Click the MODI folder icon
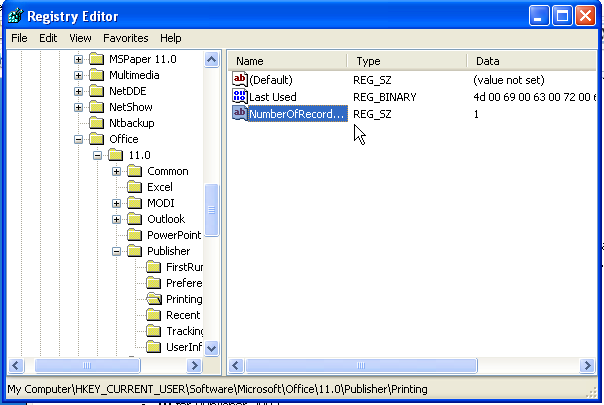This screenshot has width=604, height=405. [134, 203]
